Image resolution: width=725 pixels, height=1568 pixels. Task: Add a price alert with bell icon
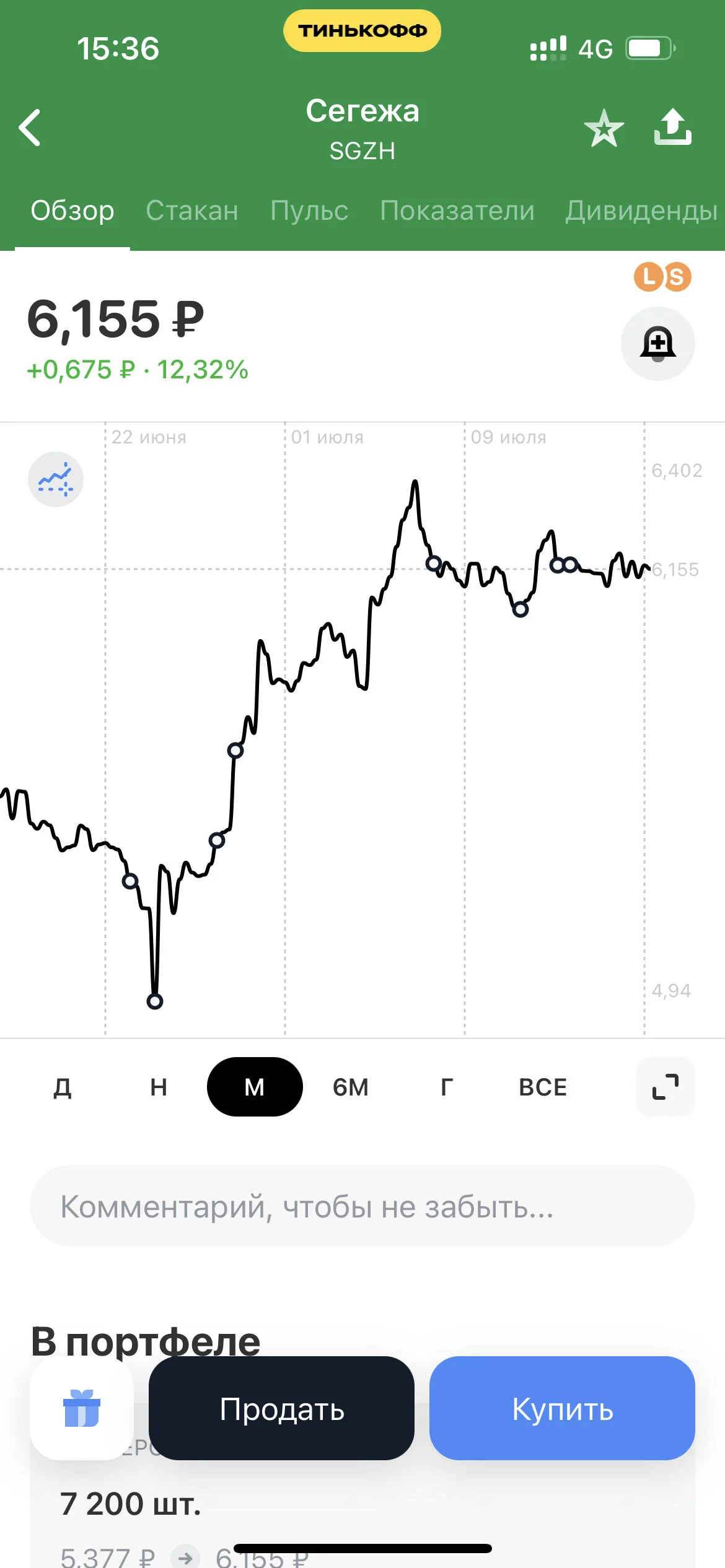[658, 344]
